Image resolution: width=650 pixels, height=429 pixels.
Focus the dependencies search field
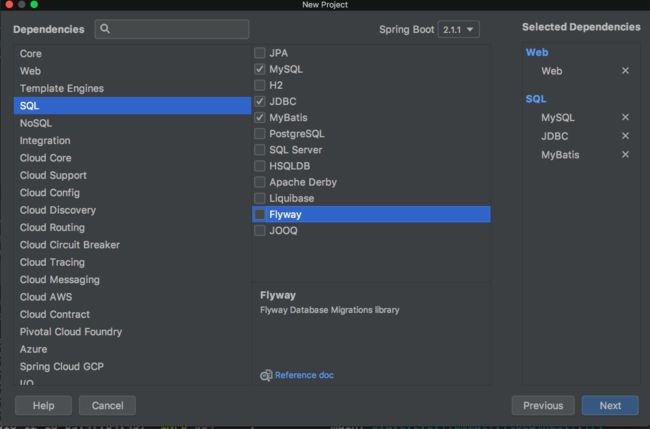[172, 29]
